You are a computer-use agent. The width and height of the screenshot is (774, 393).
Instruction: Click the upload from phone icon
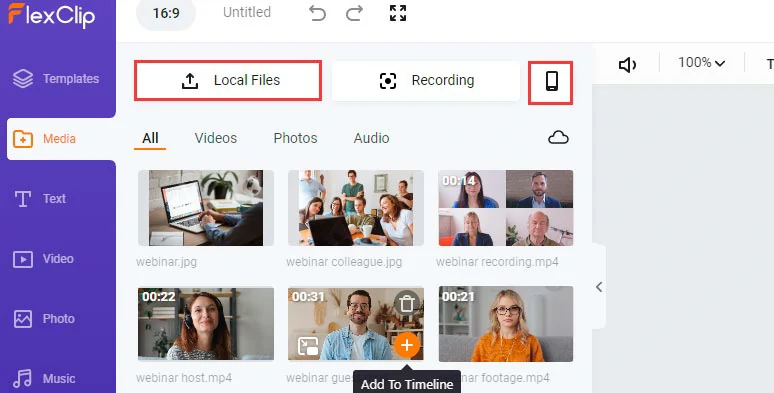point(551,82)
